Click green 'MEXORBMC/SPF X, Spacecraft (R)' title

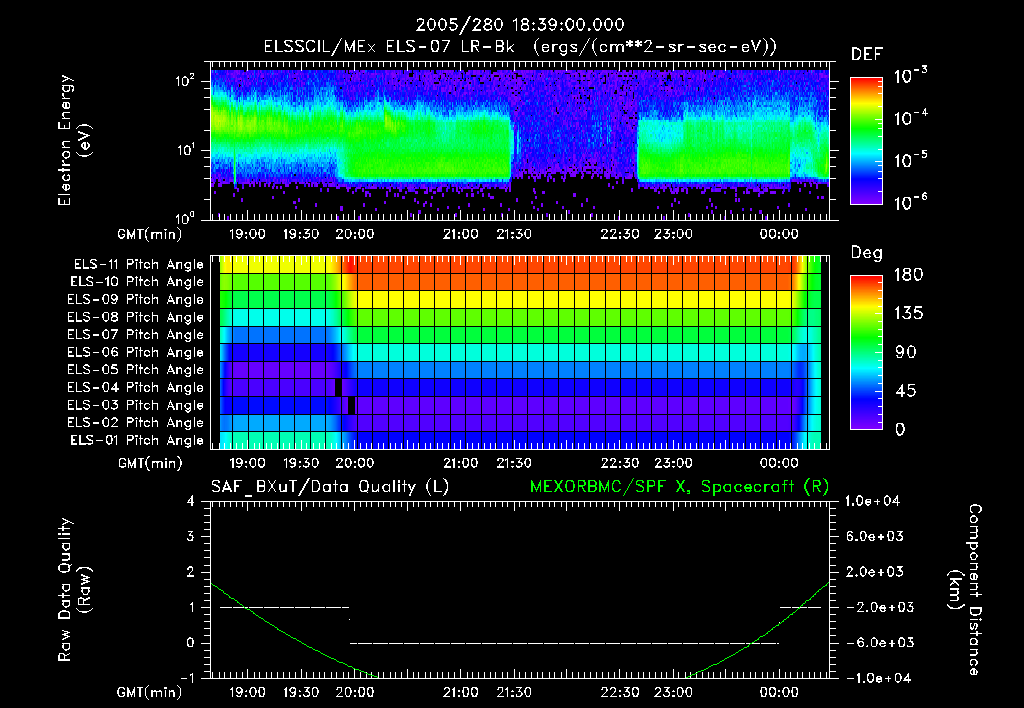tap(679, 487)
